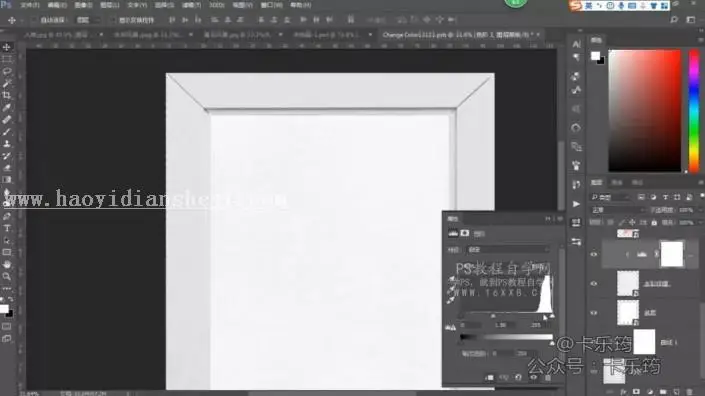
Task: Hide the Levels adjustment layer via eye icon
Action: (594, 254)
